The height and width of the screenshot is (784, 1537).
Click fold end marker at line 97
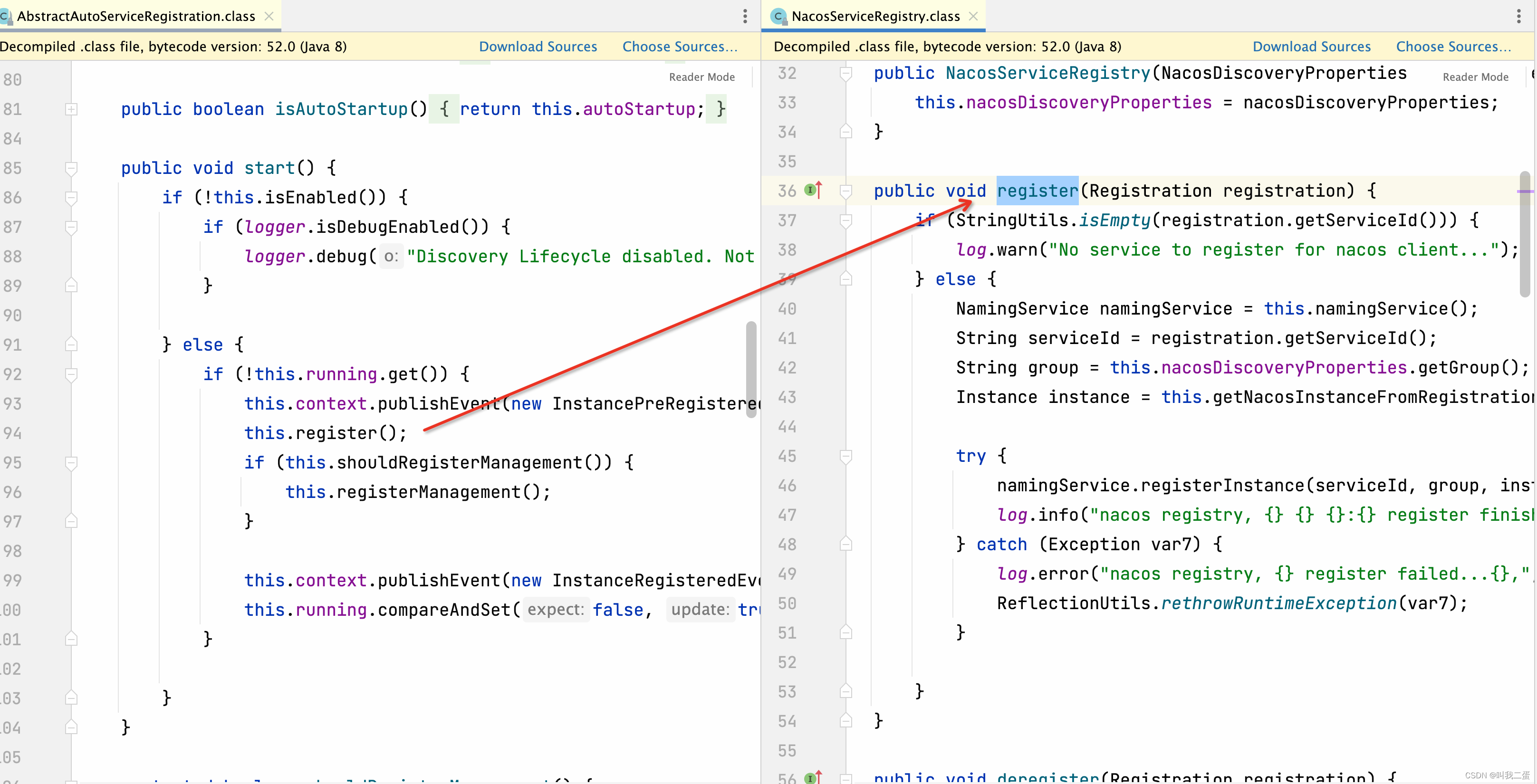[71, 521]
